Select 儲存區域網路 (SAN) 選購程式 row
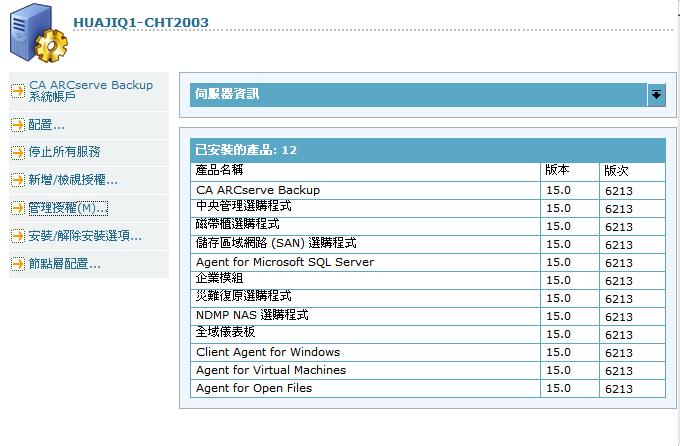680x446 pixels. tap(428, 245)
